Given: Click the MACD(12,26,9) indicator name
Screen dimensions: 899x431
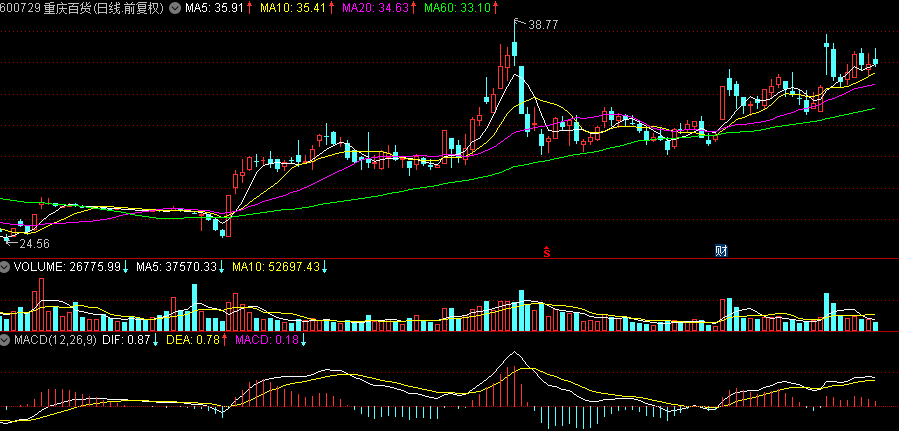Looking at the screenshot, I should 56,340.
